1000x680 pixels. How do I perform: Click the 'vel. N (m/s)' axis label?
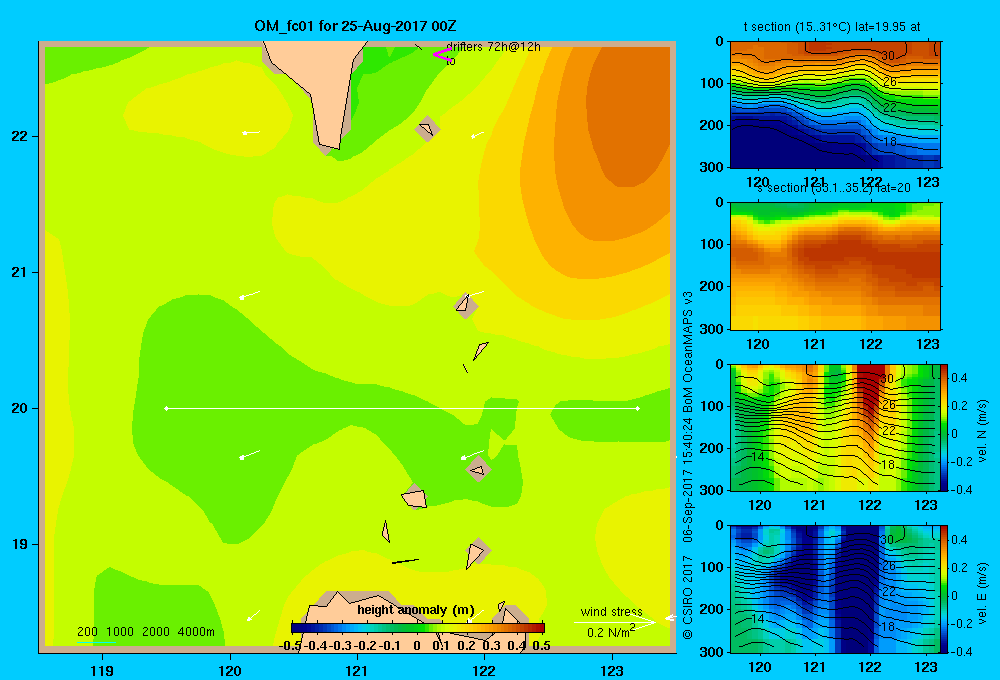pyautogui.click(x=982, y=431)
